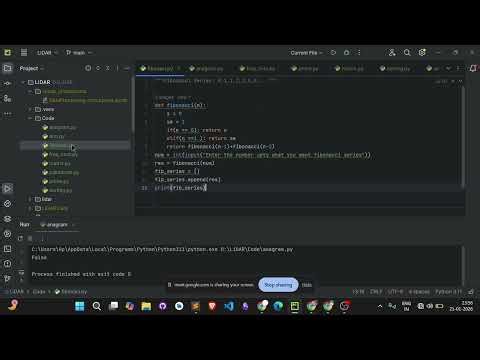This screenshot has height=360, width=480.
Task: Show hidden editor tabs chevron
Action: (x=448, y=68)
